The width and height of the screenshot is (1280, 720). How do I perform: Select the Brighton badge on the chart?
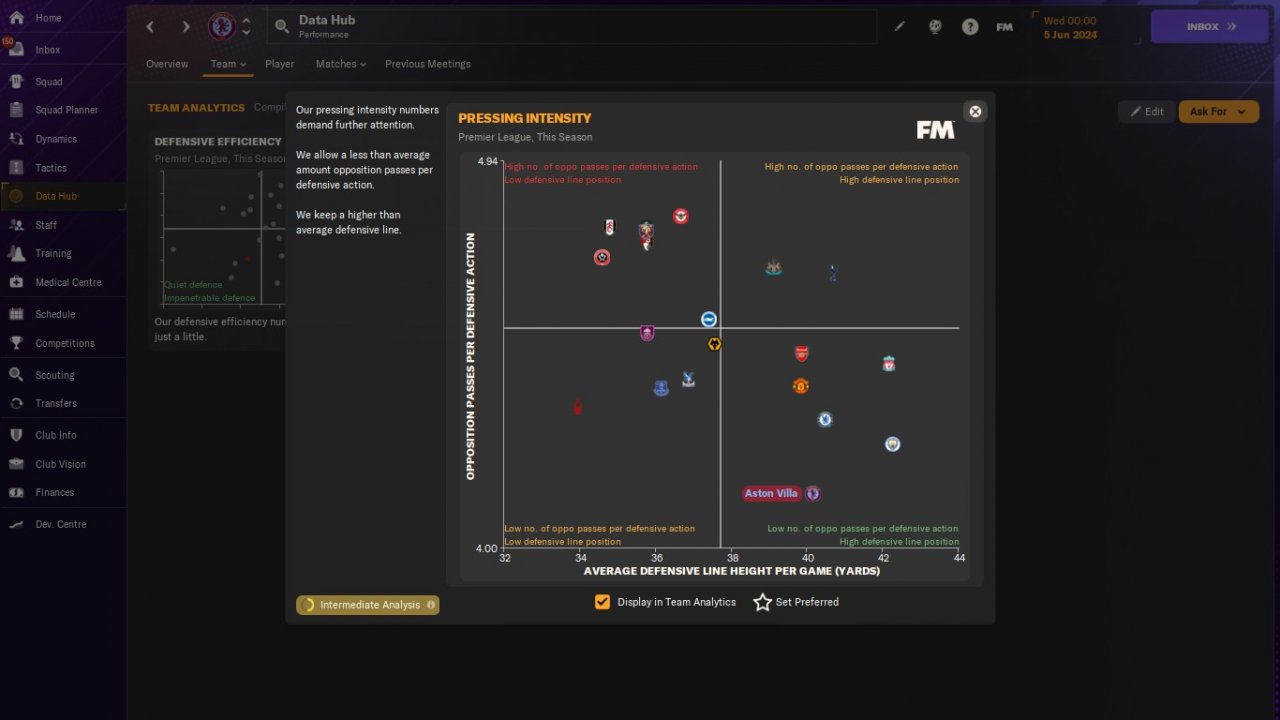(x=708, y=320)
